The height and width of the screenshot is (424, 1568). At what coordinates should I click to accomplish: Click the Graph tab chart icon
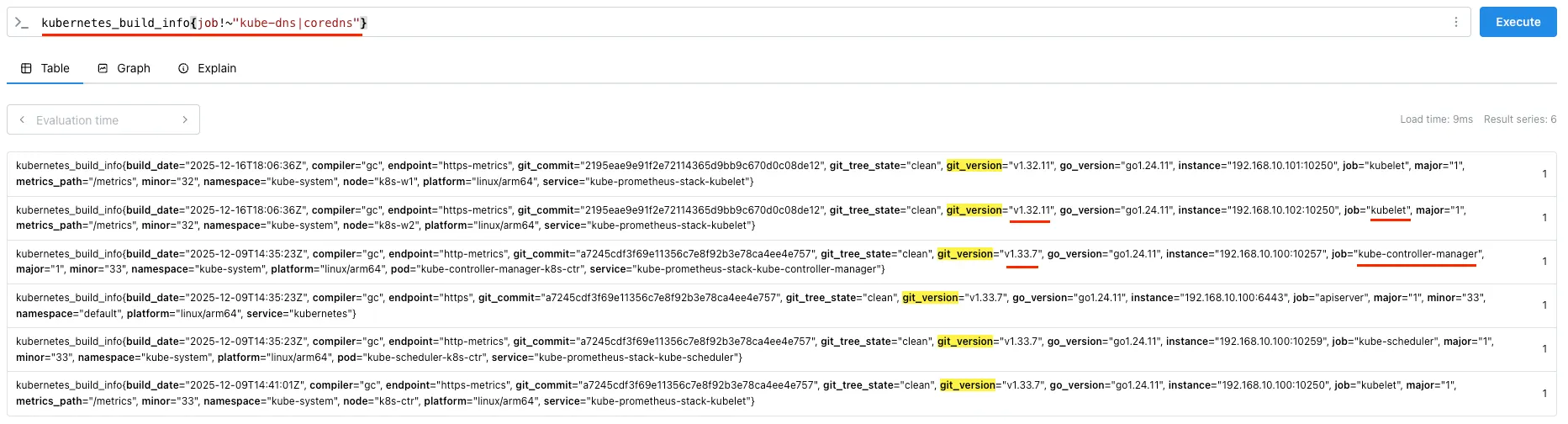pos(103,68)
